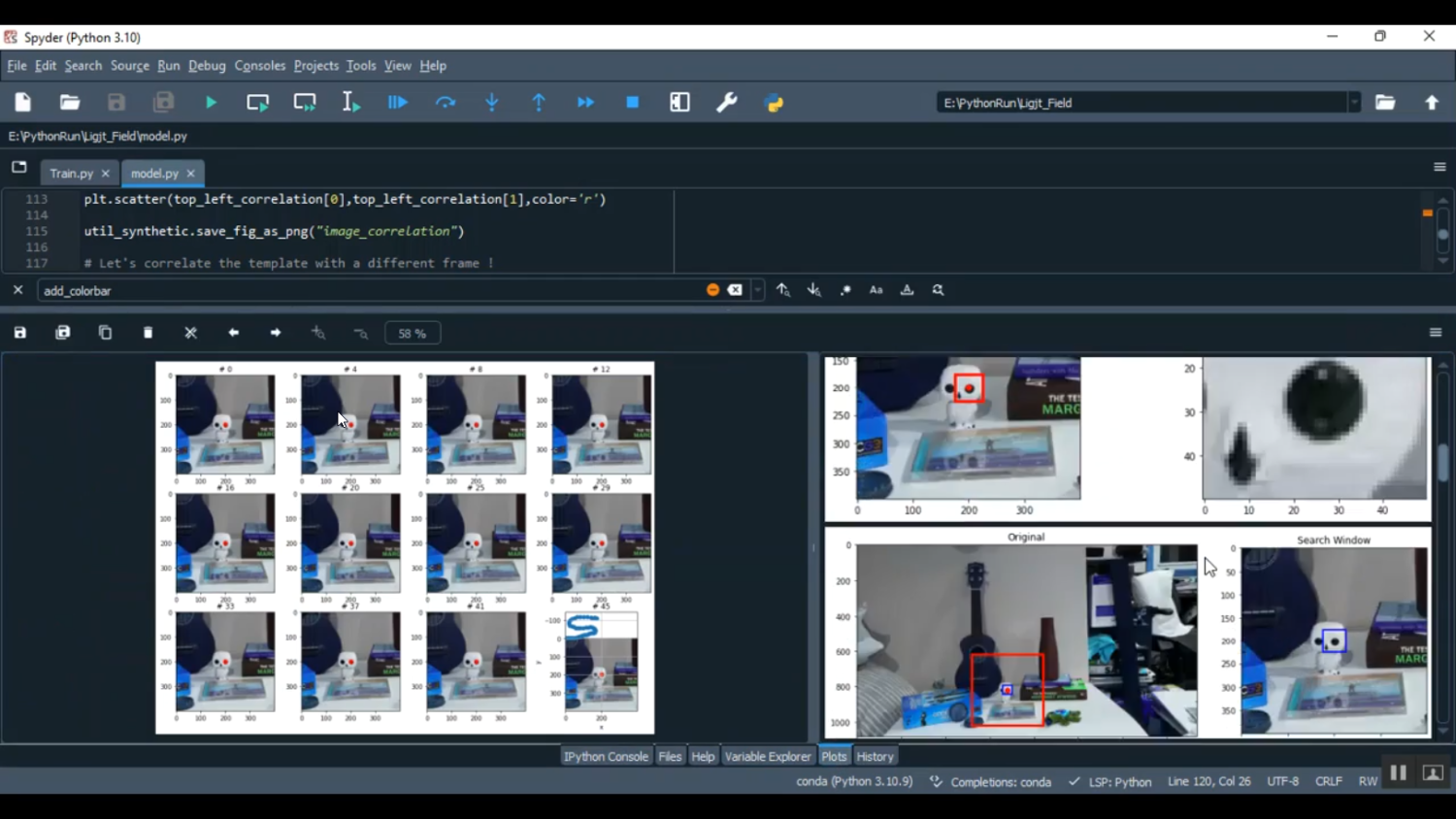Toggle regular expression search option

(x=845, y=290)
